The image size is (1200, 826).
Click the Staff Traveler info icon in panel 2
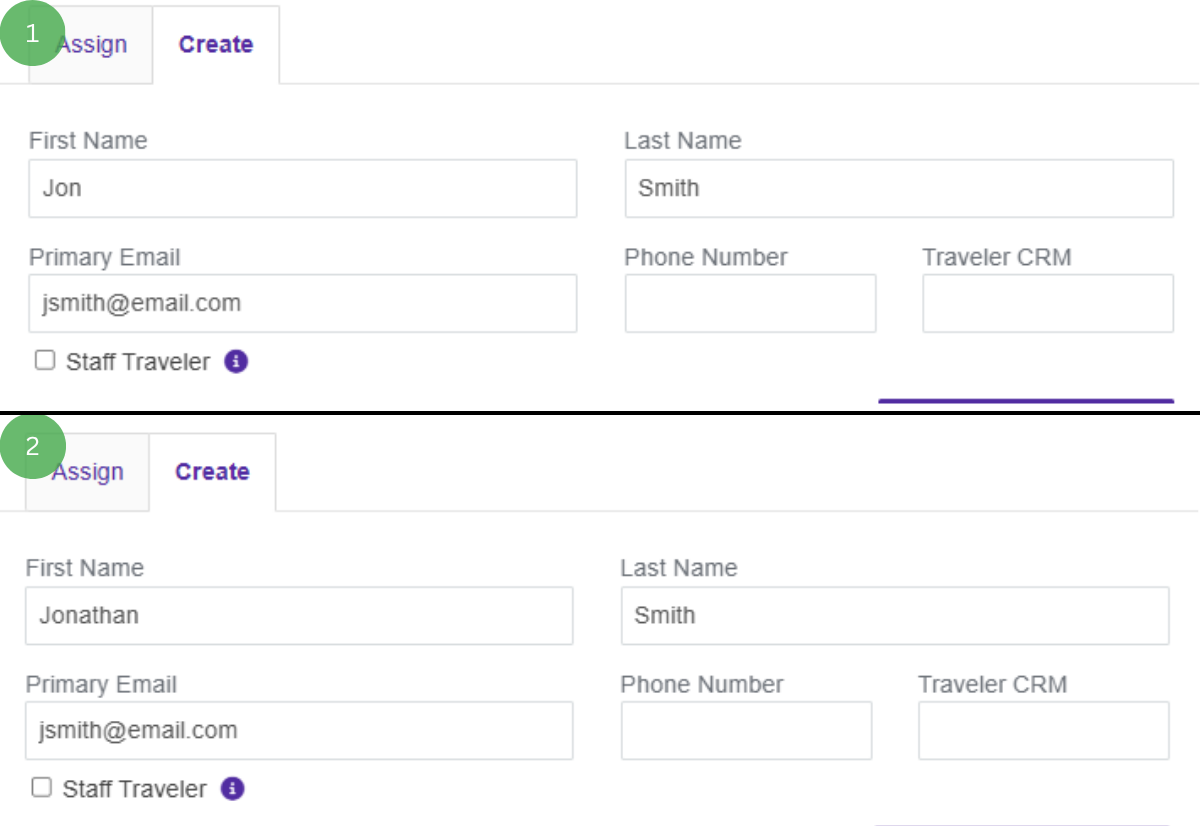(x=232, y=788)
